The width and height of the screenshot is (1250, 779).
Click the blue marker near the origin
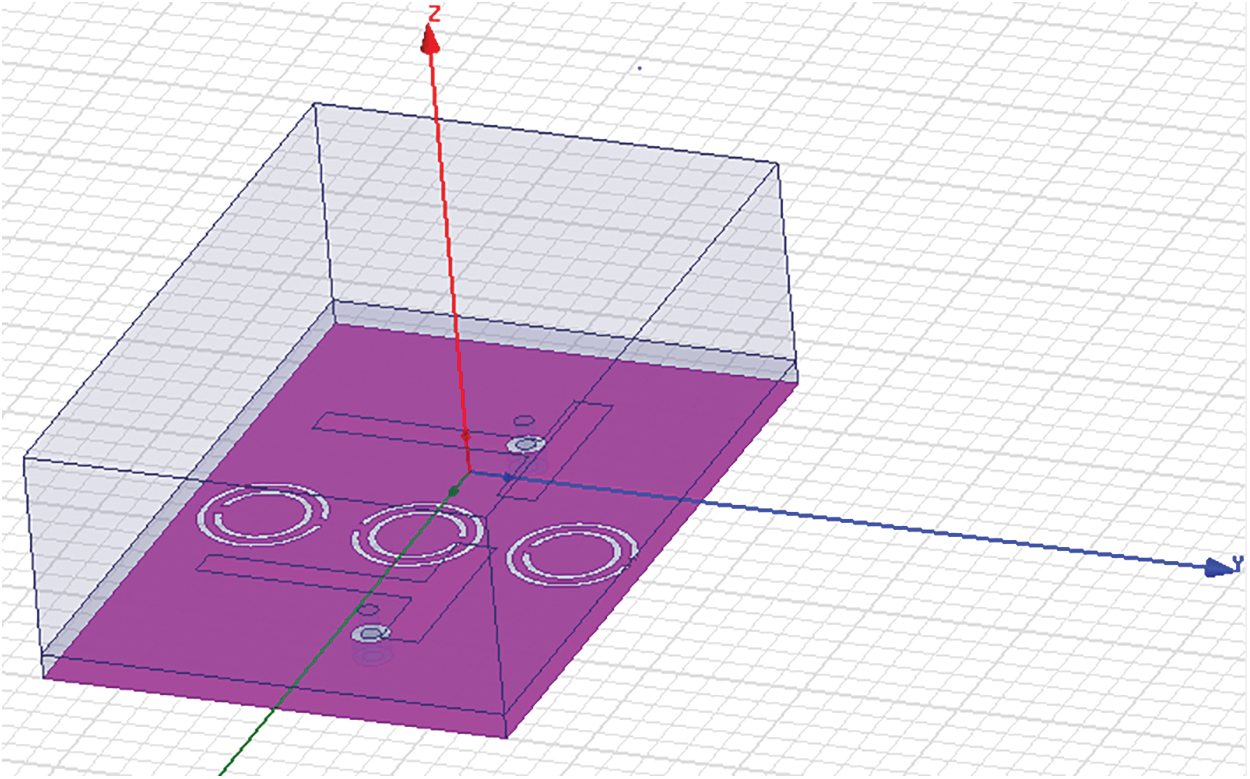tap(507, 477)
